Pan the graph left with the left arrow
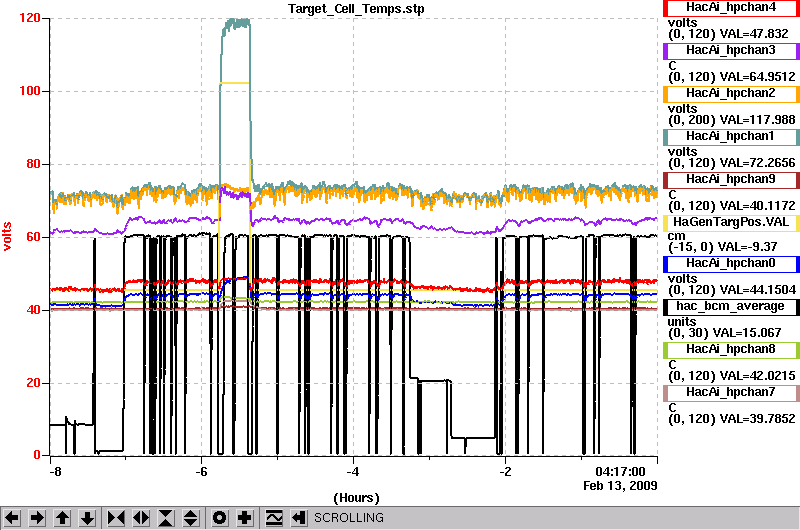This screenshot has height=530, width=800. (x=12, y=518)
